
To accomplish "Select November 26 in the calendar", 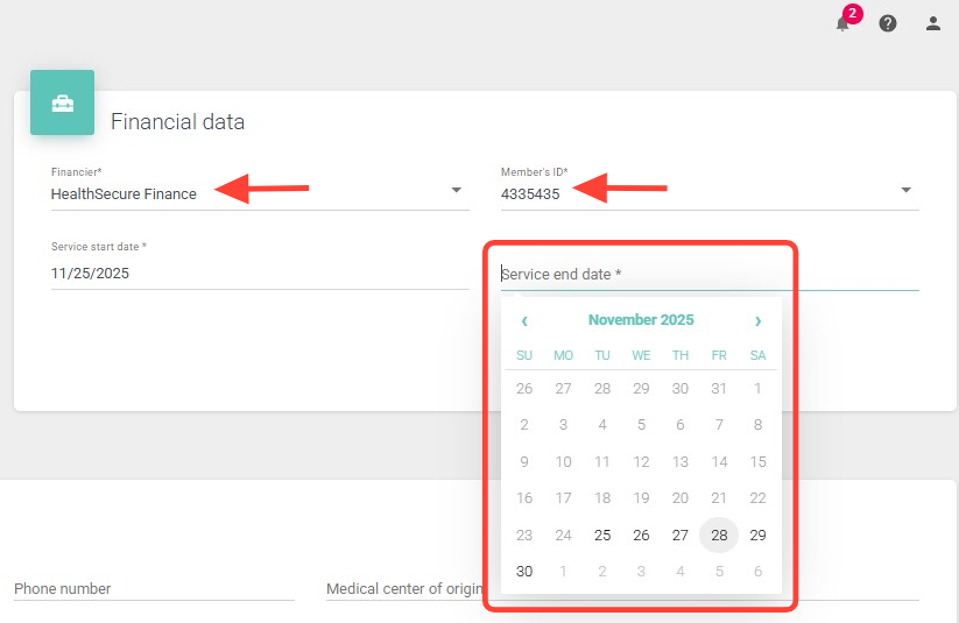I will click(641, 535).
